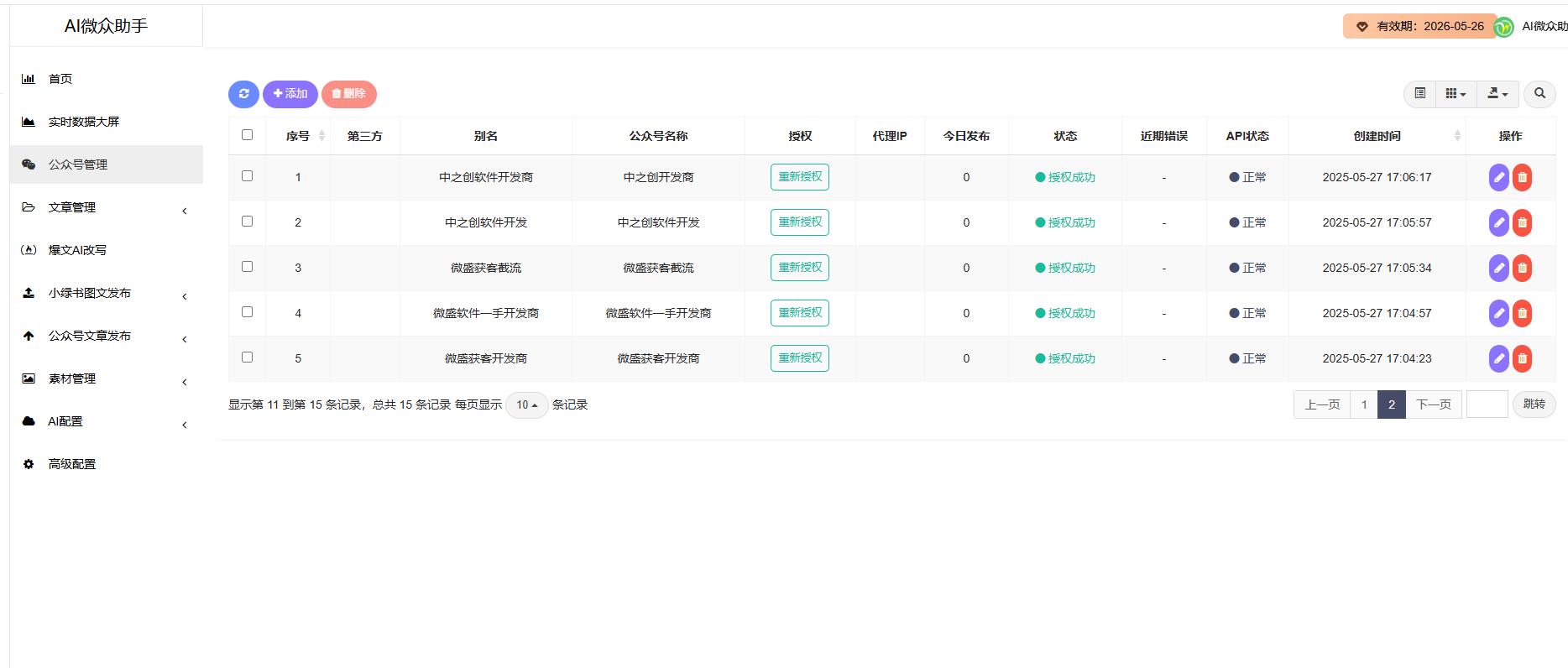Click the 跳转 button
The image size is (1568, 668).
point(1534,404)
